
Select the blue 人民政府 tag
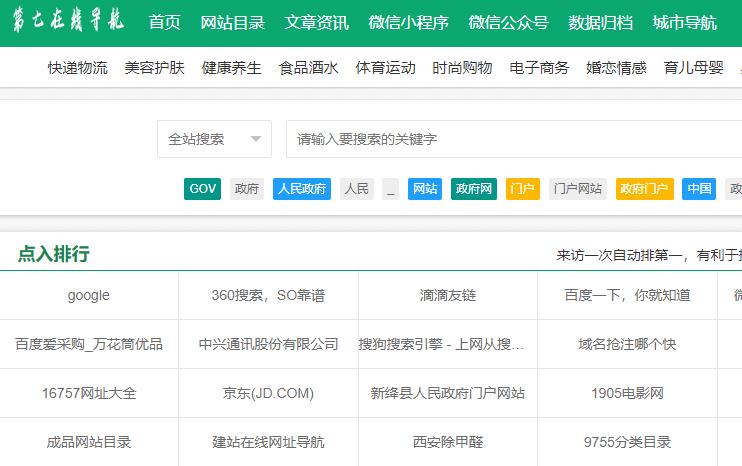click(x=302, y=189)
